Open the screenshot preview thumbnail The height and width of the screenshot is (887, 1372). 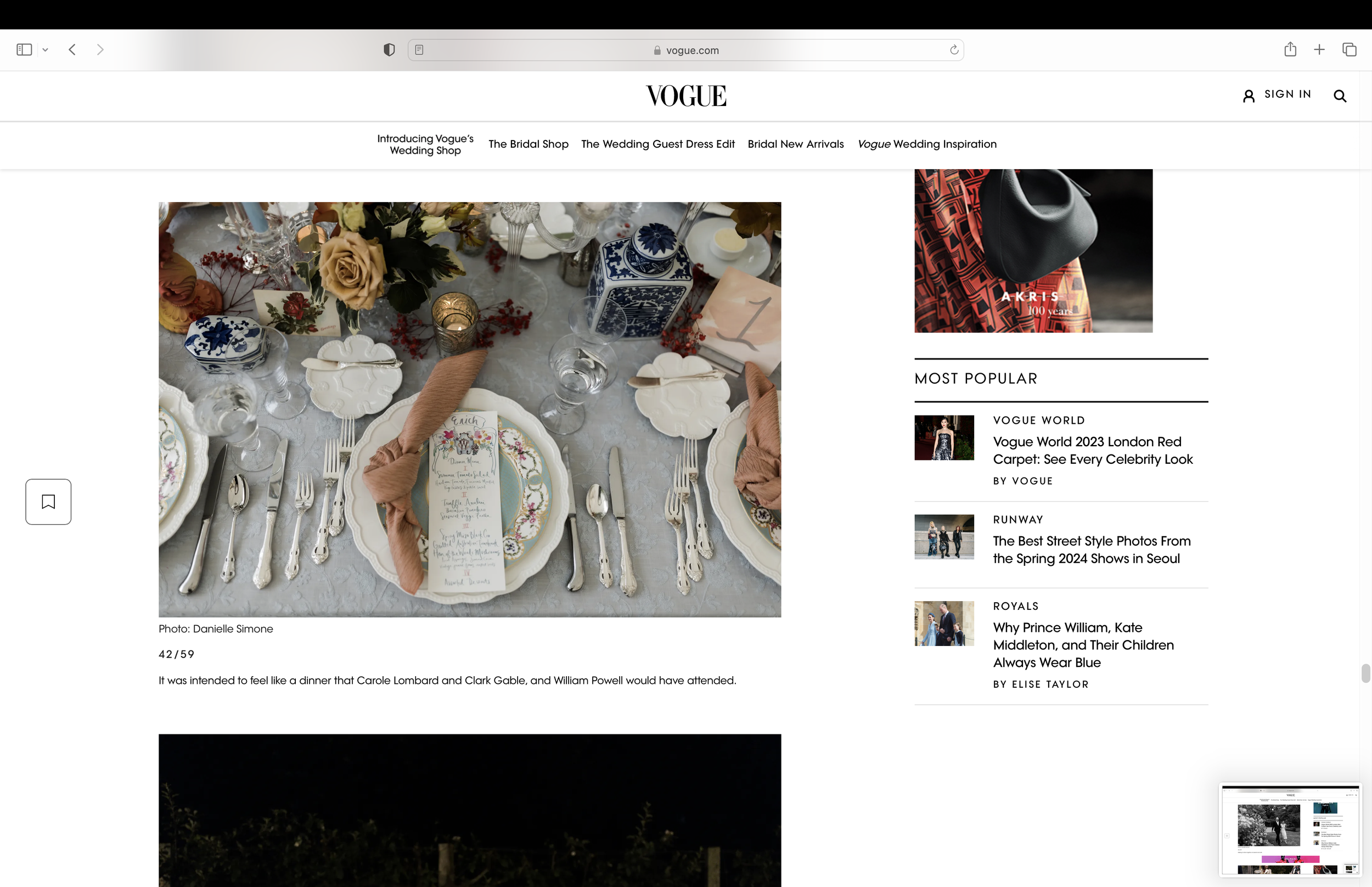1290,829
